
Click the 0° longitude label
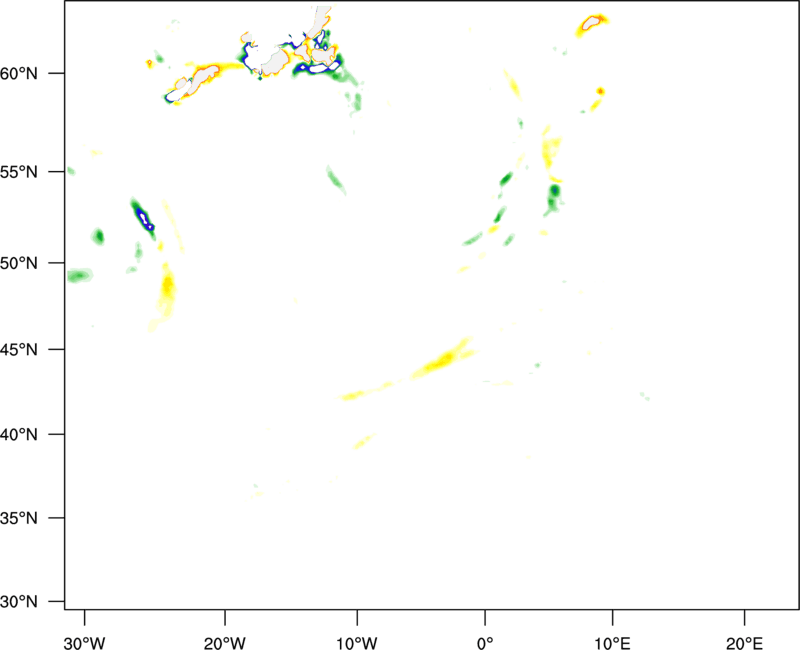(485, 643)
